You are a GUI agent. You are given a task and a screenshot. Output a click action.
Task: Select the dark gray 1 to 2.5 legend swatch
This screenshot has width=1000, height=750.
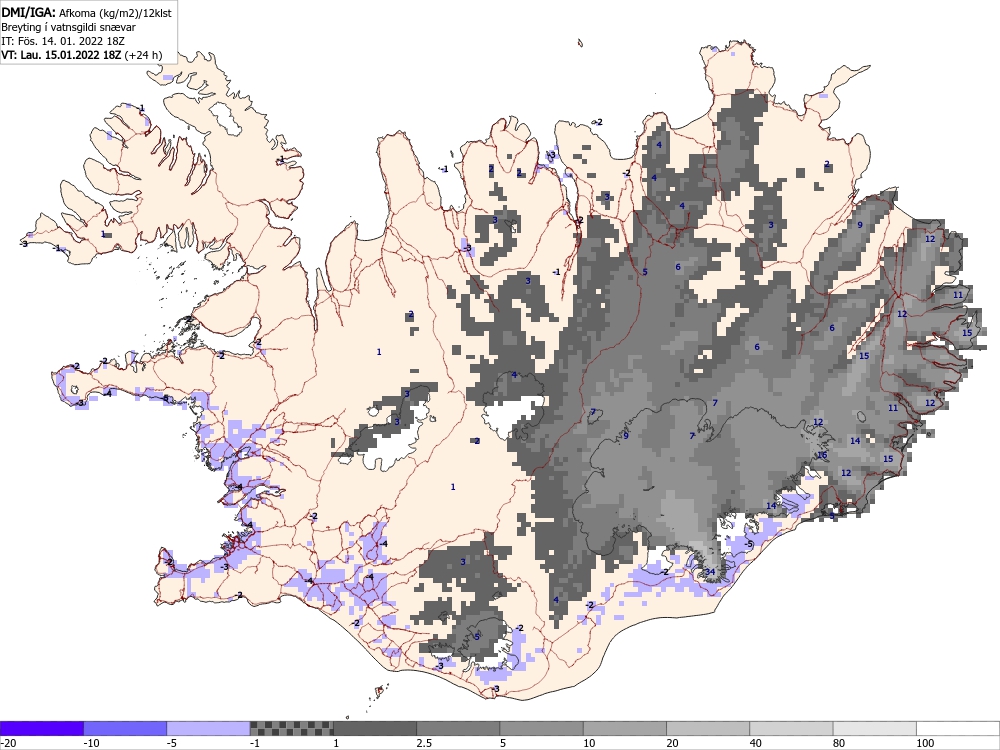[375, 728]
